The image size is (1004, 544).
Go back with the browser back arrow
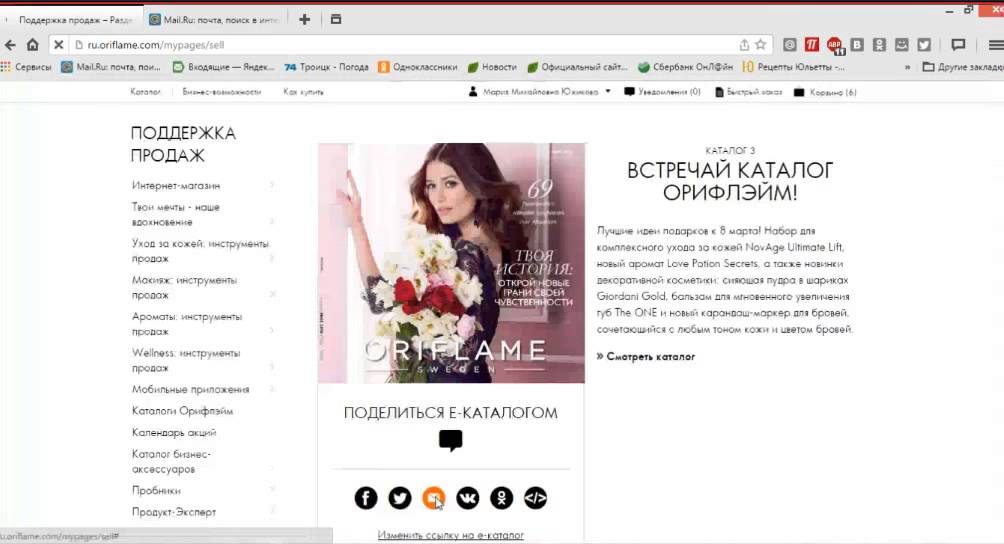[10, 45]
